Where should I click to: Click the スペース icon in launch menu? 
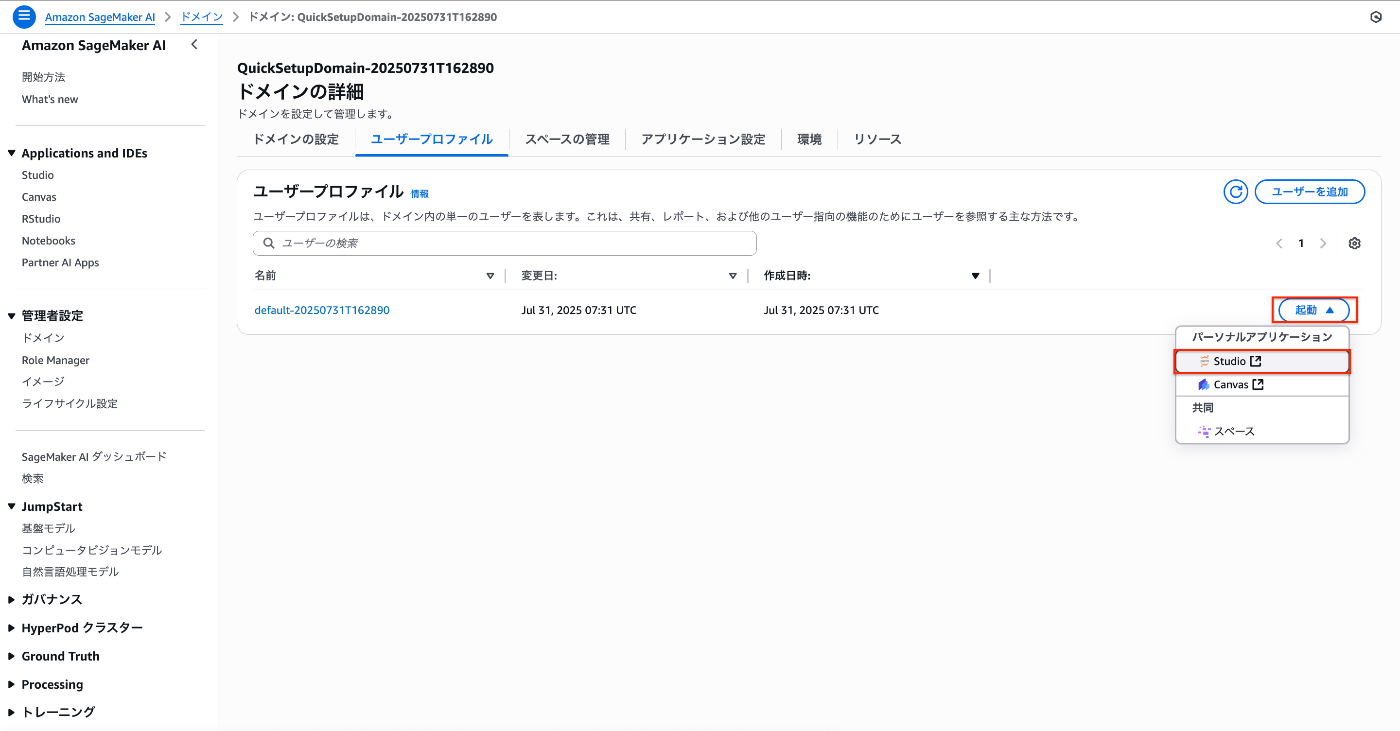point(1204,432)
